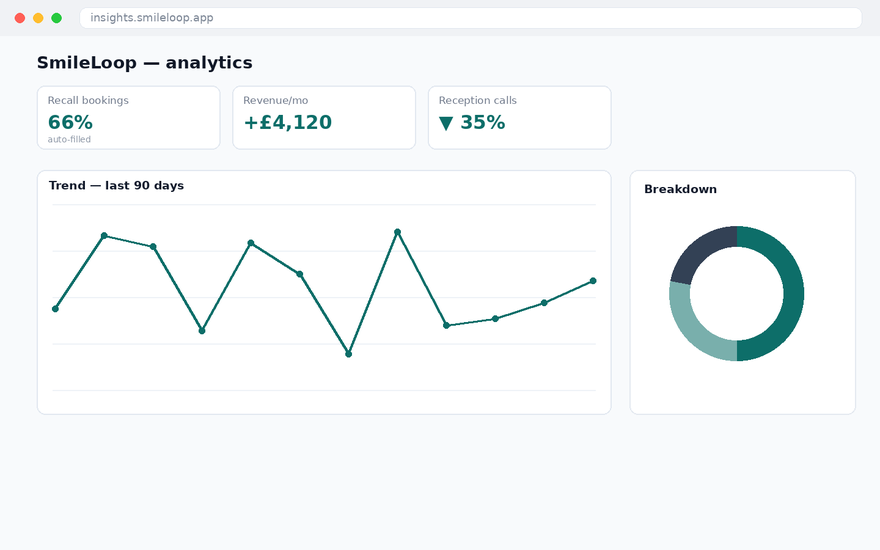The width and height of the screenshot is (880, 550).
Task: Click the last data point of trend line
Action: 593,281
